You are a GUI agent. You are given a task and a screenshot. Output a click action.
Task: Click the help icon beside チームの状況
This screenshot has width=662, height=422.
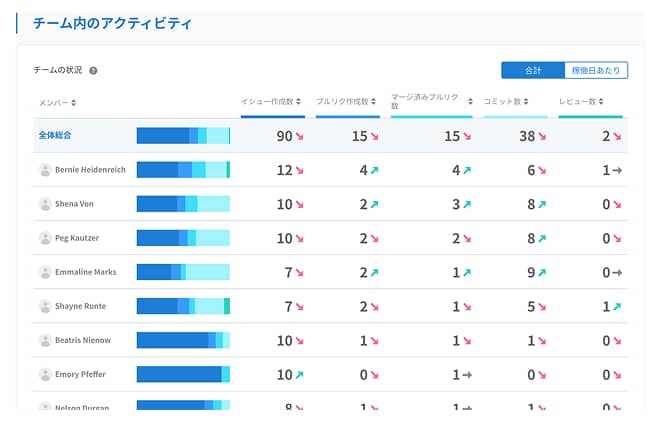pyautogui.click(x=93, y=70)
